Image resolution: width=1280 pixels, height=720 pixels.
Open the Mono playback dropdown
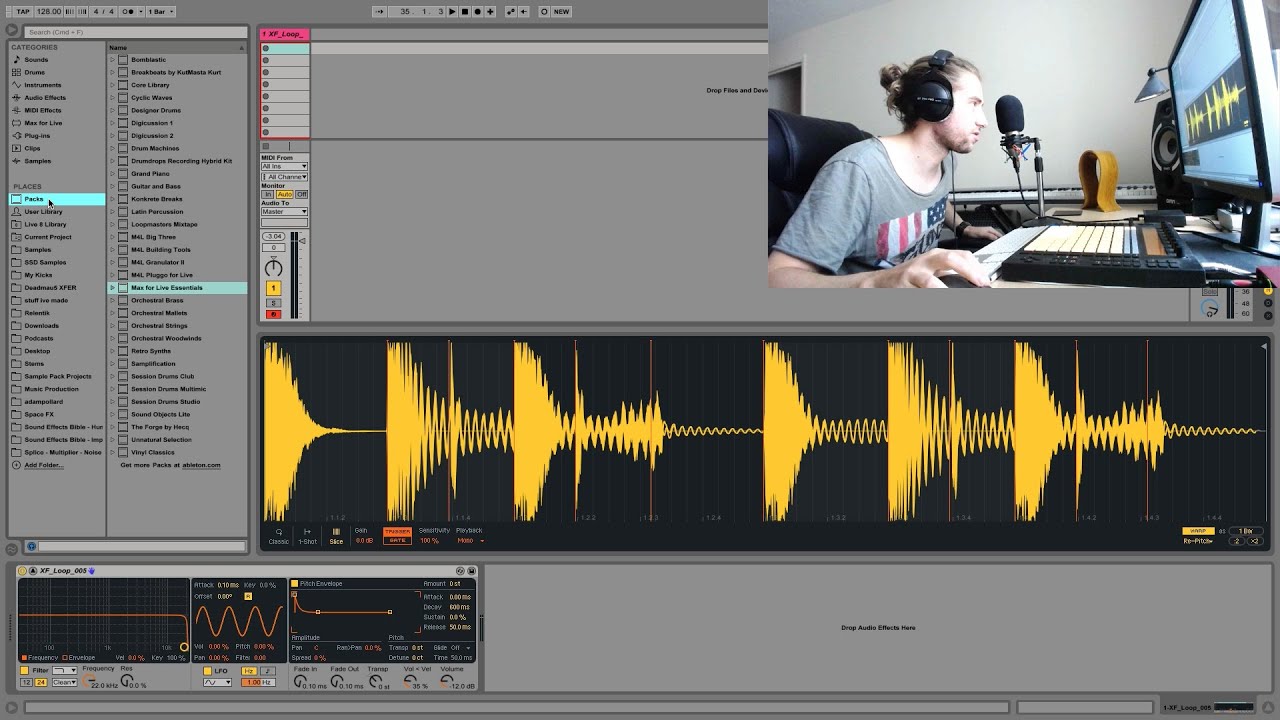click(470, 541)
